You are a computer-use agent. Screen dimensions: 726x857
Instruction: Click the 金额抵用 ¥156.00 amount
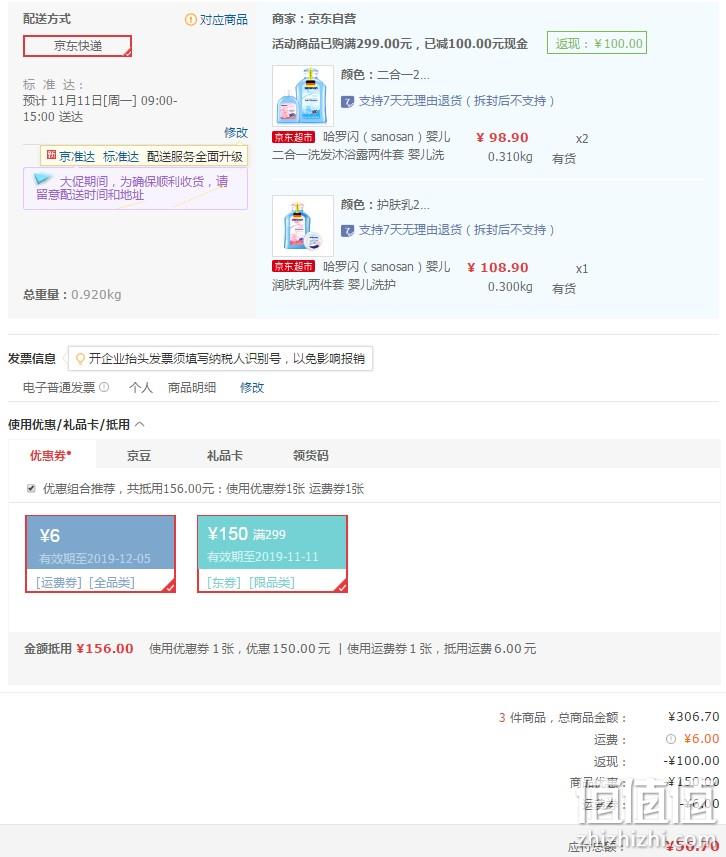coord(105,649)
